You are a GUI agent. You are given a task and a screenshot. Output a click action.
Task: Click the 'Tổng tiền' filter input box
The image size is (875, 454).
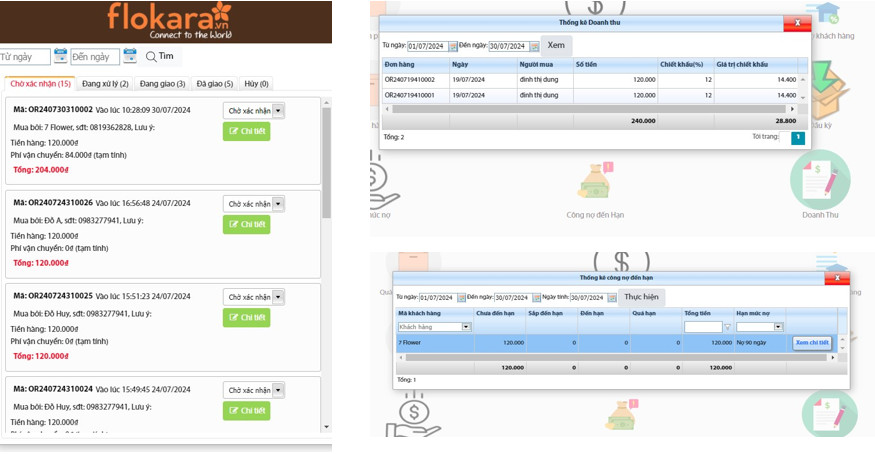point(703,327)
